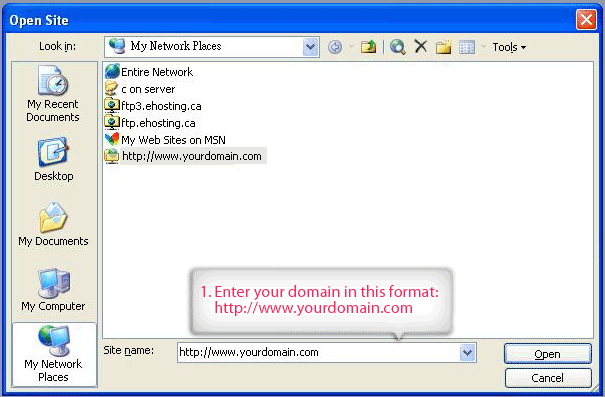Click the Search the Web icon
The width and height of the screenshot is (605, 397).
point(397,47)
